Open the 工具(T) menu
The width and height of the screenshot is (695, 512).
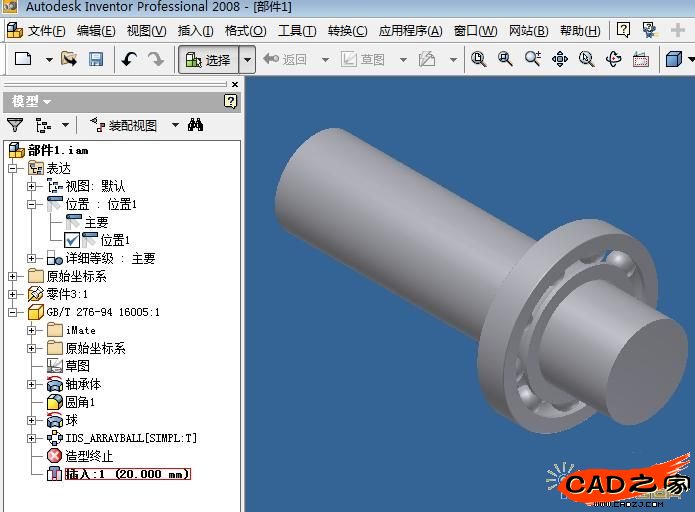coord(297,31)
